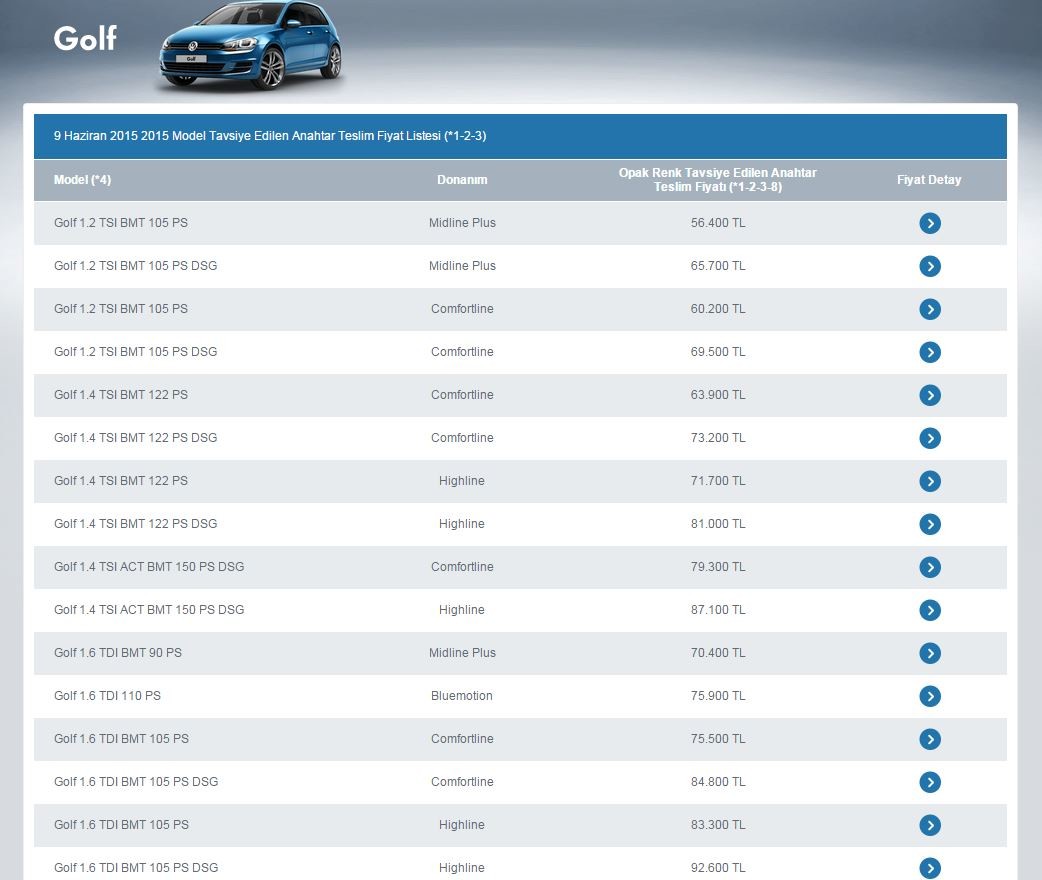
Task: Click the Model (*4) column header
Action: pos(82,180)
